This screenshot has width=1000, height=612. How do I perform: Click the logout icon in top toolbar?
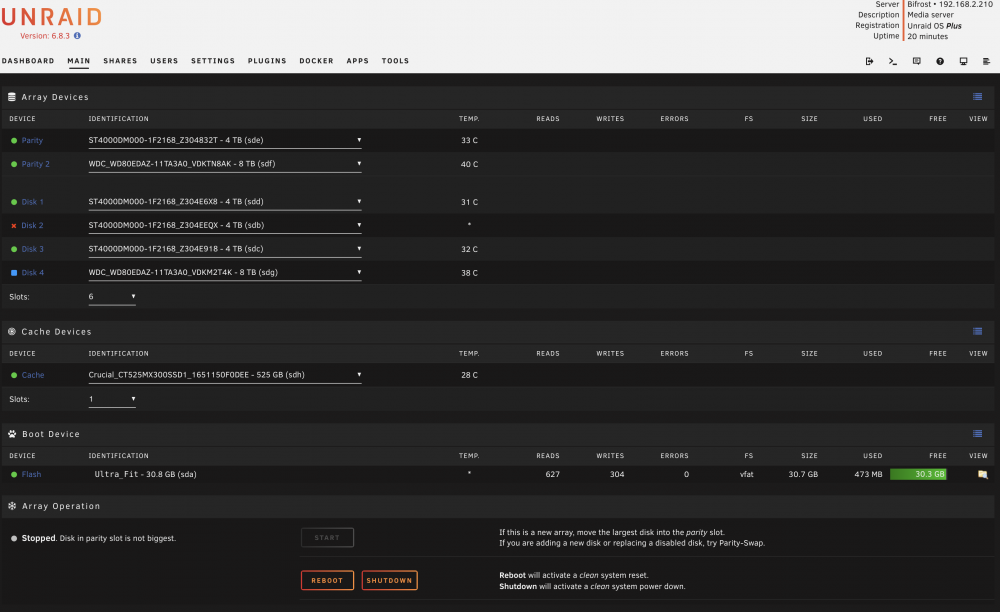tap(869, 61)
